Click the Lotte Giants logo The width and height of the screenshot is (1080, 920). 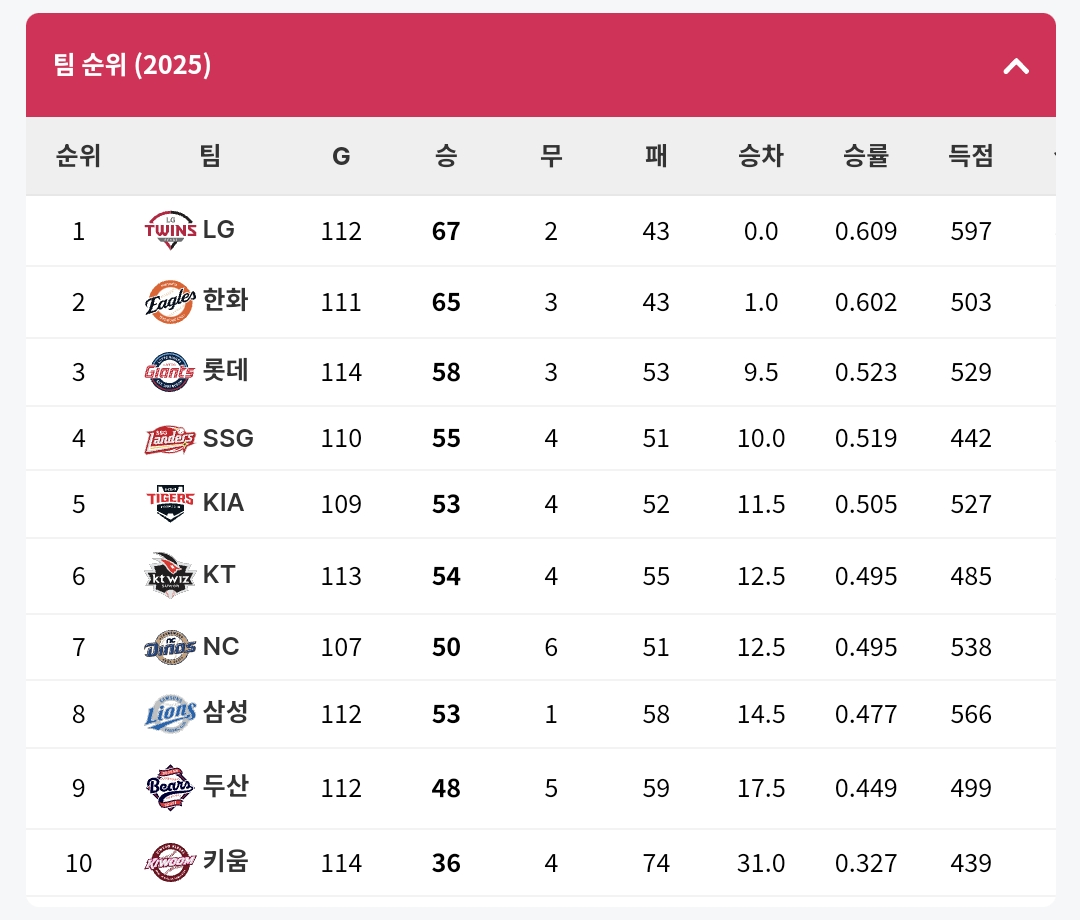170,371
